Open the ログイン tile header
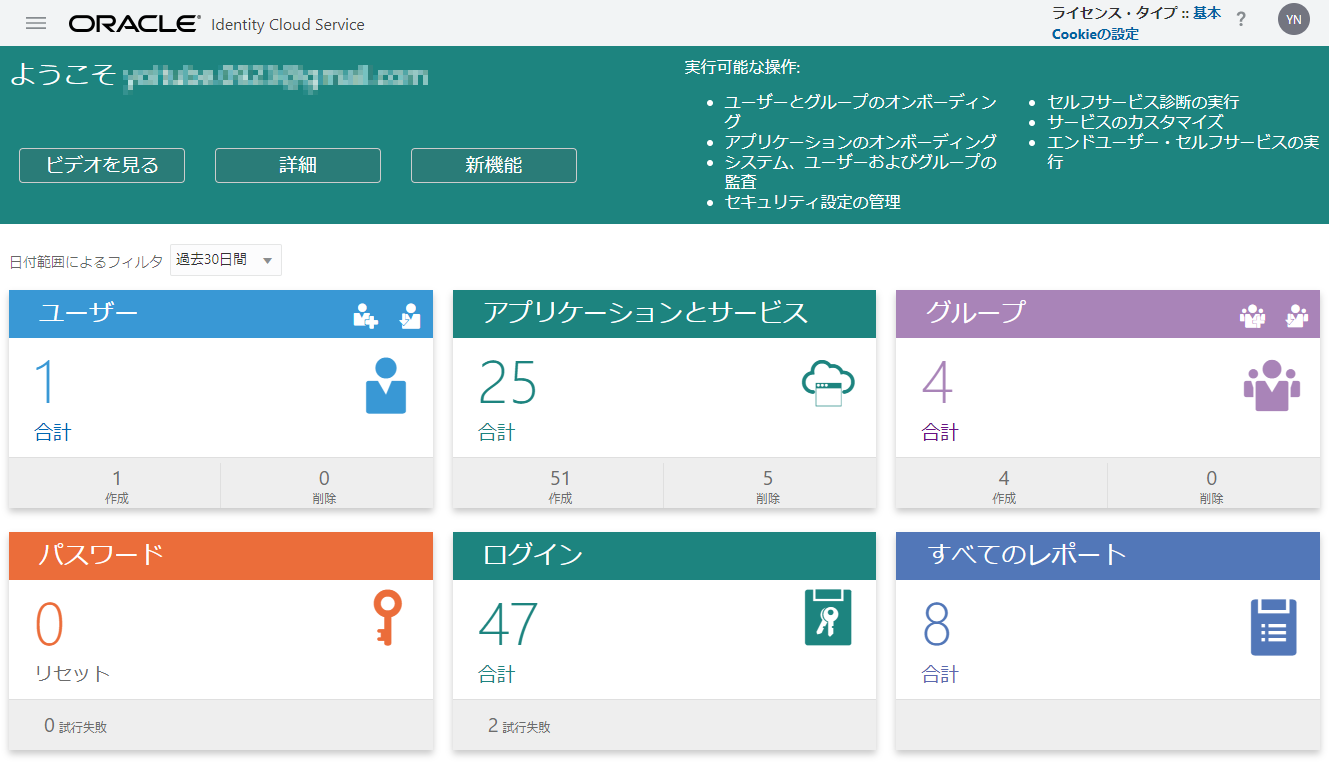Image resolution: width=1329 pixels, height=762 pixels. coord(664,555)
